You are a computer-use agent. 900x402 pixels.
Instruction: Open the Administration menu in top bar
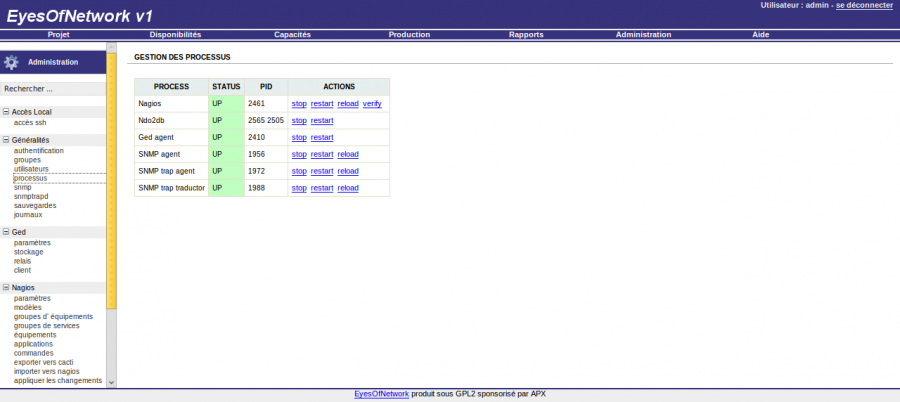(x=643, y=34)
